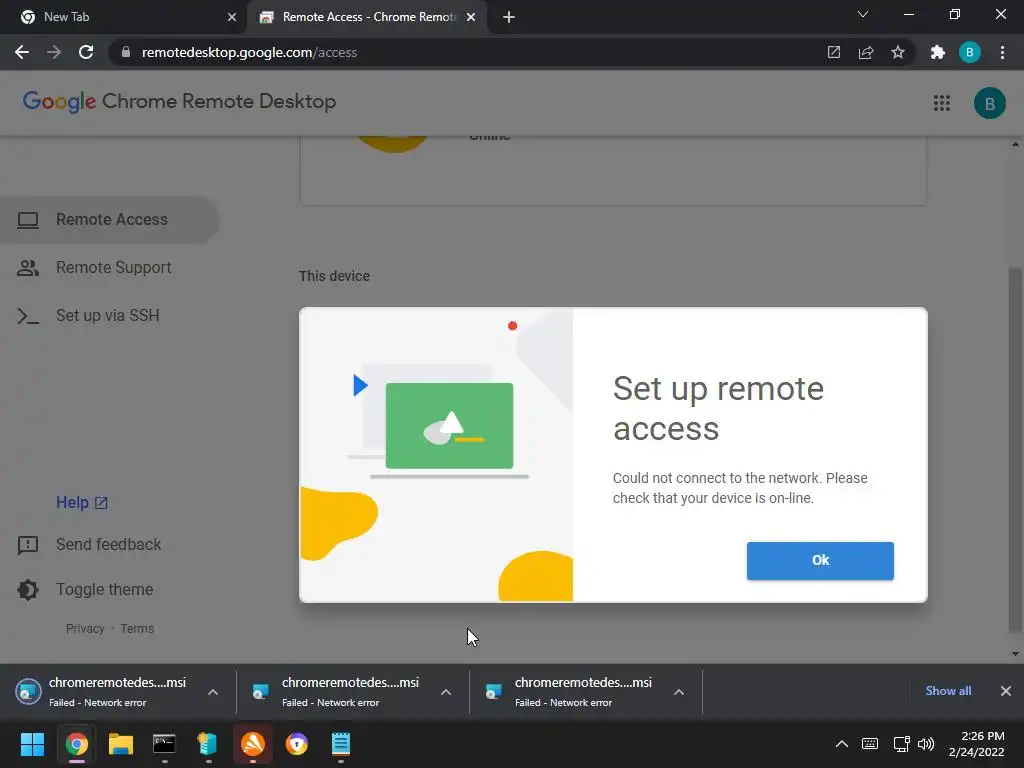Open the Terms link

coord(137,629)
